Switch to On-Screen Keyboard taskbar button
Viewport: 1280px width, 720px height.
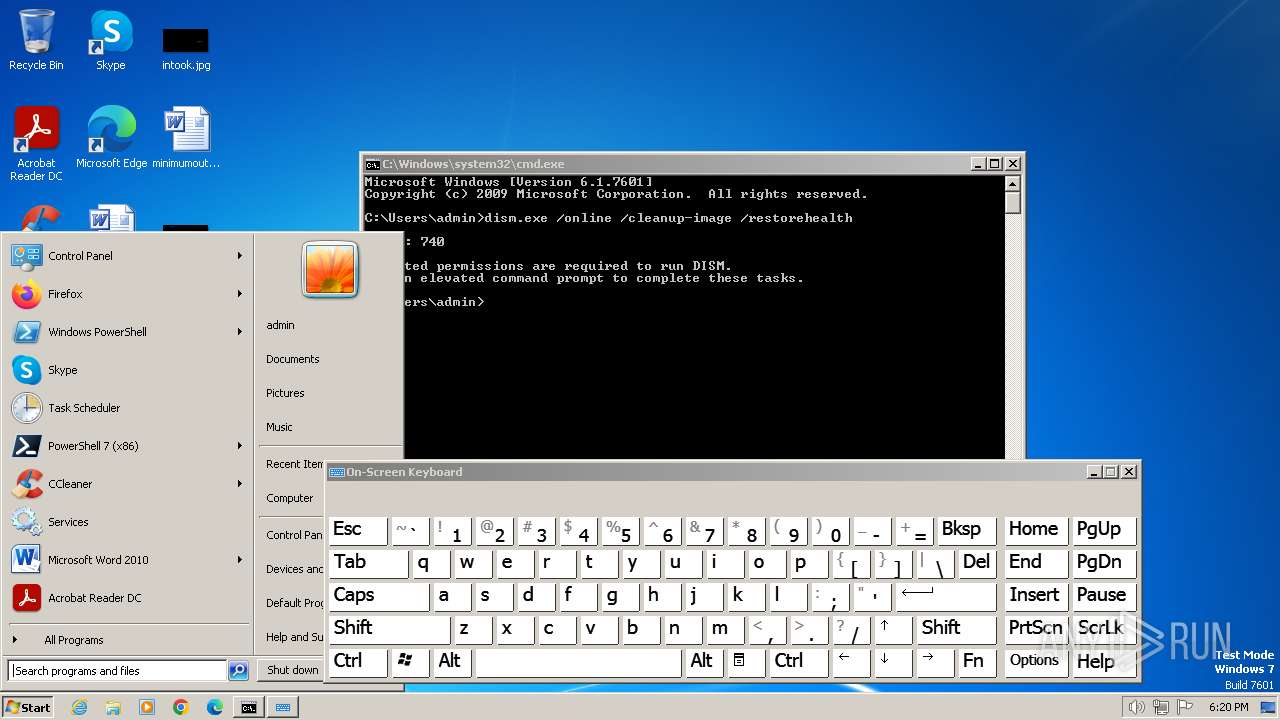283,707
